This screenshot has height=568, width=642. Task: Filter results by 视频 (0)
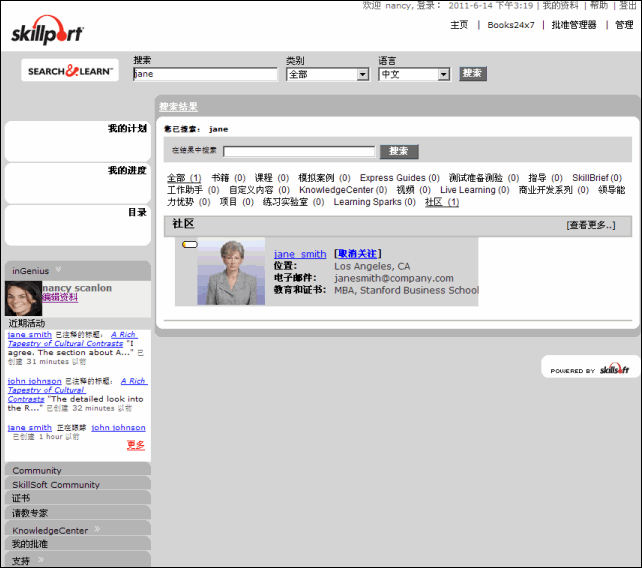[x=414, y=190]
